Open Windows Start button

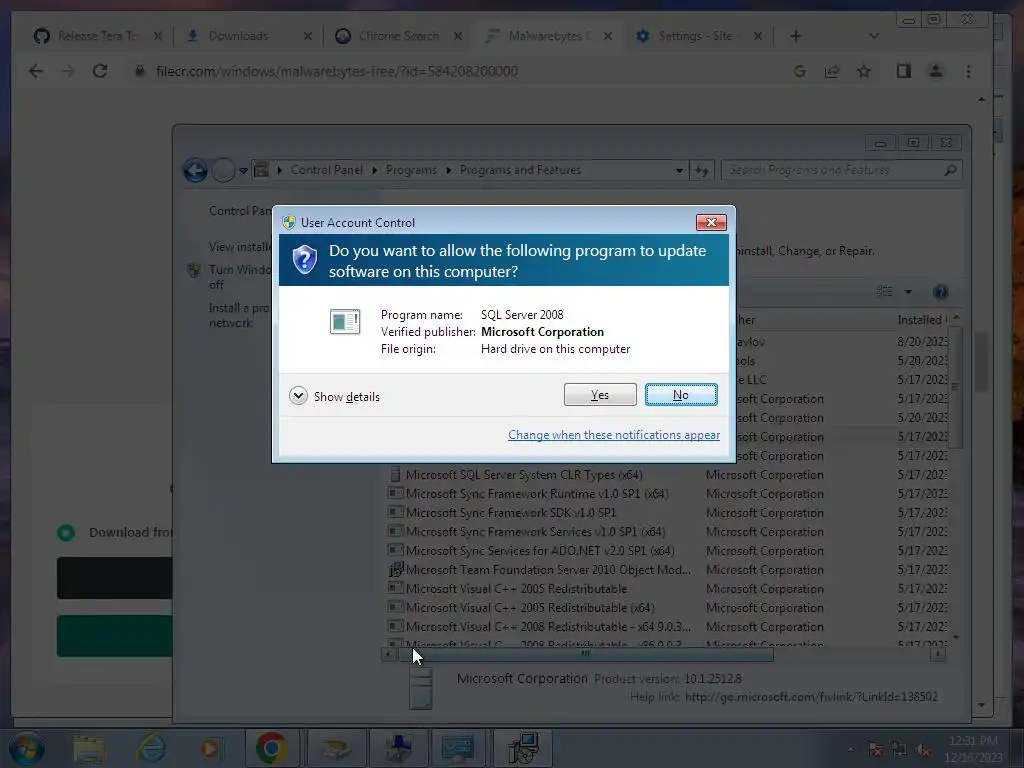26,748
